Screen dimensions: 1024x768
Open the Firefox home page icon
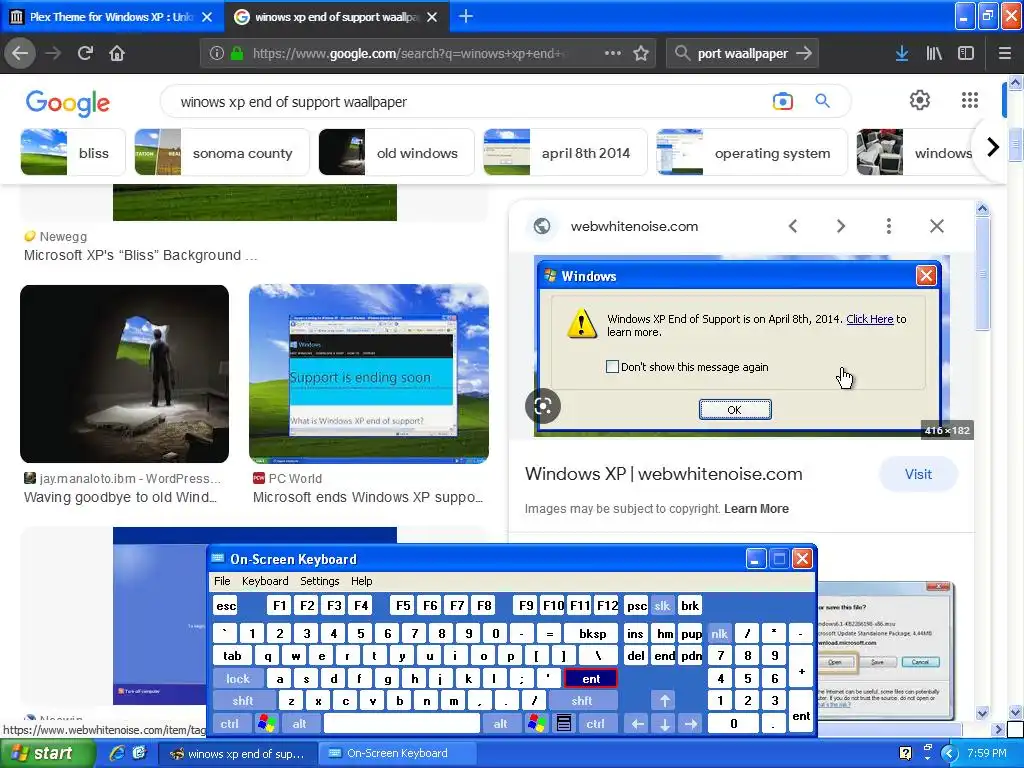117,53
